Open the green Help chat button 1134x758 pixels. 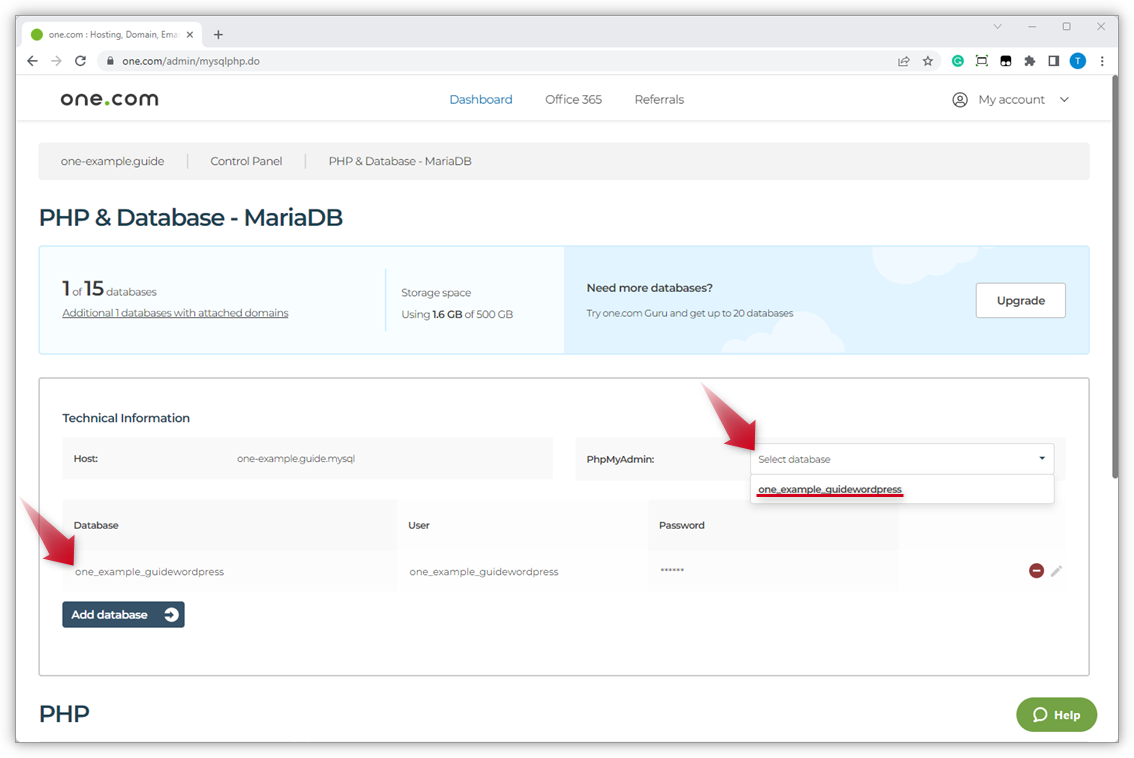click(x=1056, y=715)
